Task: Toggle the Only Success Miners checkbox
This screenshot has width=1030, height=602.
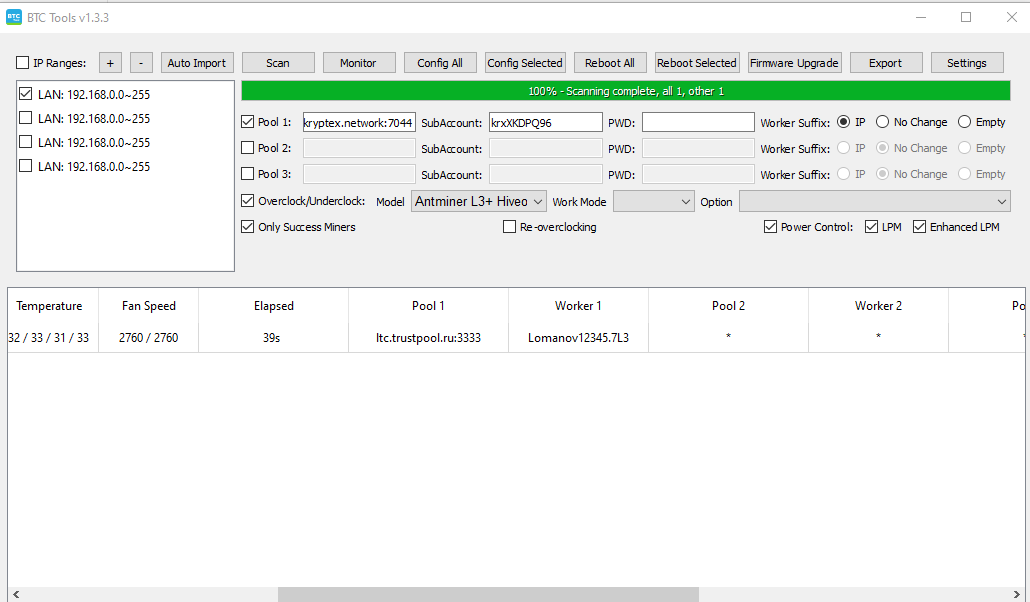Action: pyautogui.click(x=248, y=227)
